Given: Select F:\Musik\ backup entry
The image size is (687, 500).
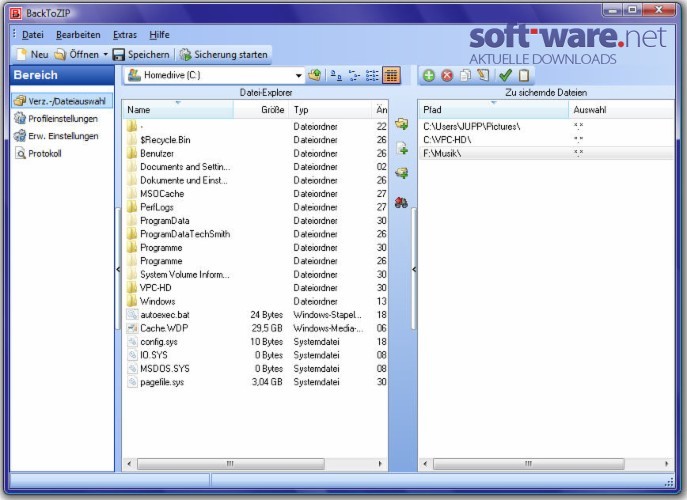Looking at the screenshot, I should click(546, 153).
